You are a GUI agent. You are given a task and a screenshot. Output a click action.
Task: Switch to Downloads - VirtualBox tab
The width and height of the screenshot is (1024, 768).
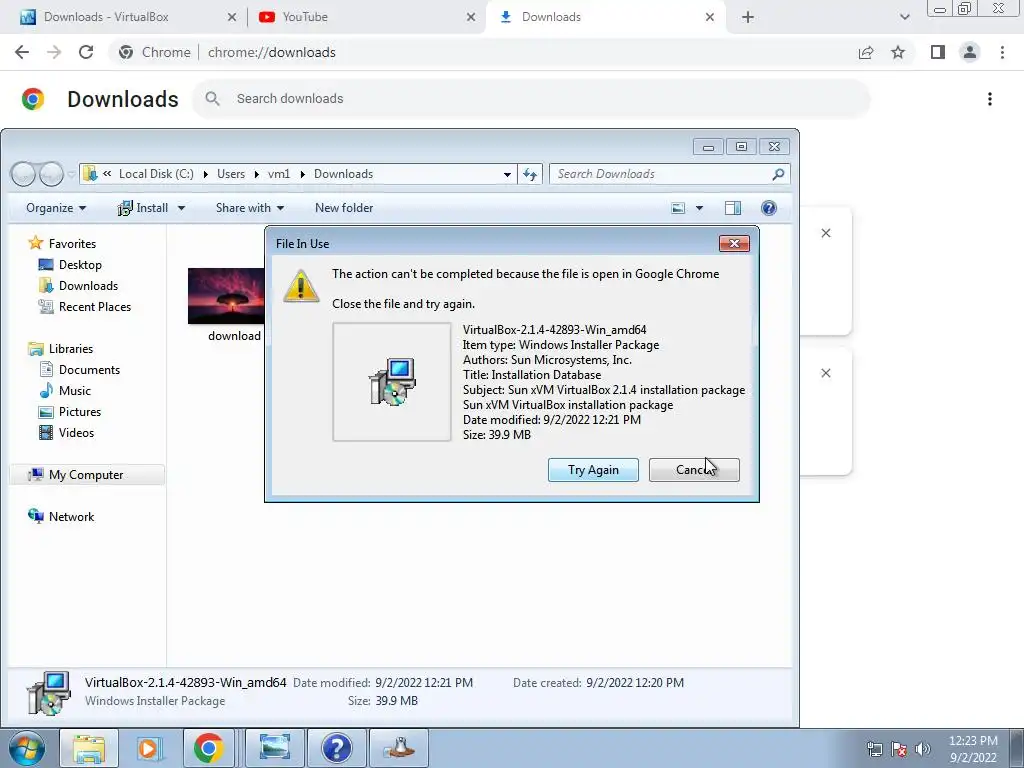[x=106, y=17]
